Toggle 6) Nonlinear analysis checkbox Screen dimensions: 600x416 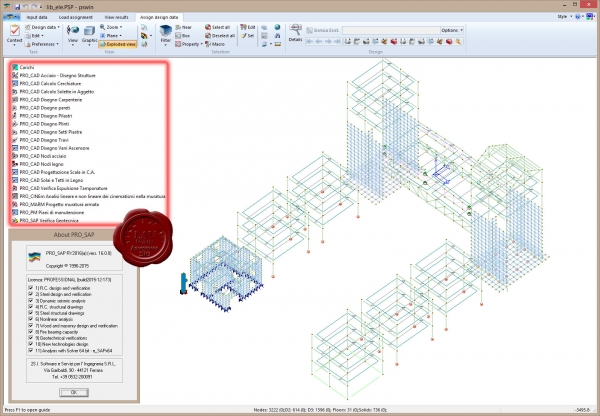point(31,319)
